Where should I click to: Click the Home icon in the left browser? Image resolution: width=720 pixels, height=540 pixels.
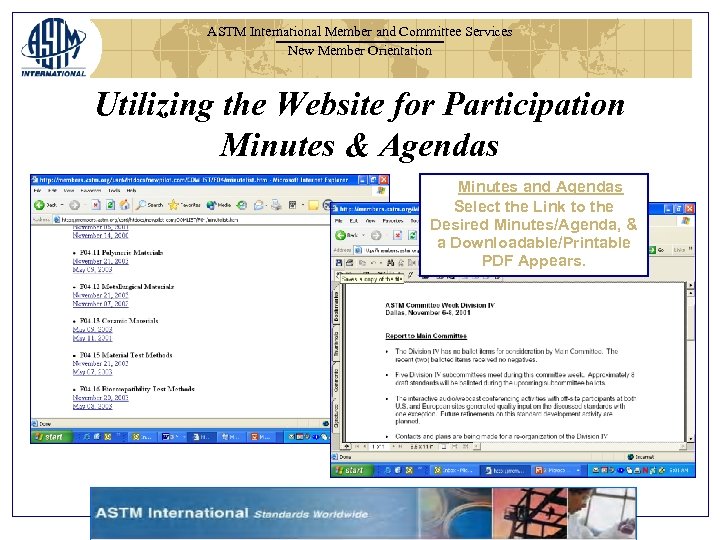coord(124,205)
